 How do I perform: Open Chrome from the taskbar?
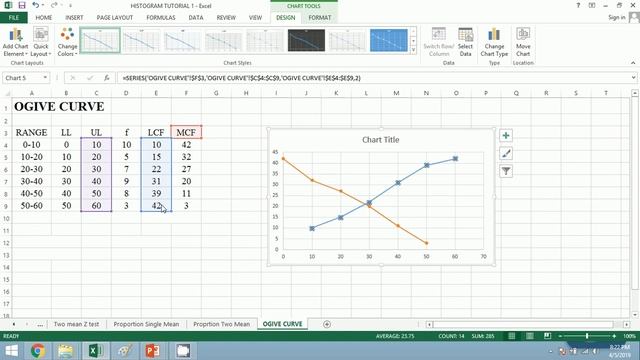click(38, 351)
